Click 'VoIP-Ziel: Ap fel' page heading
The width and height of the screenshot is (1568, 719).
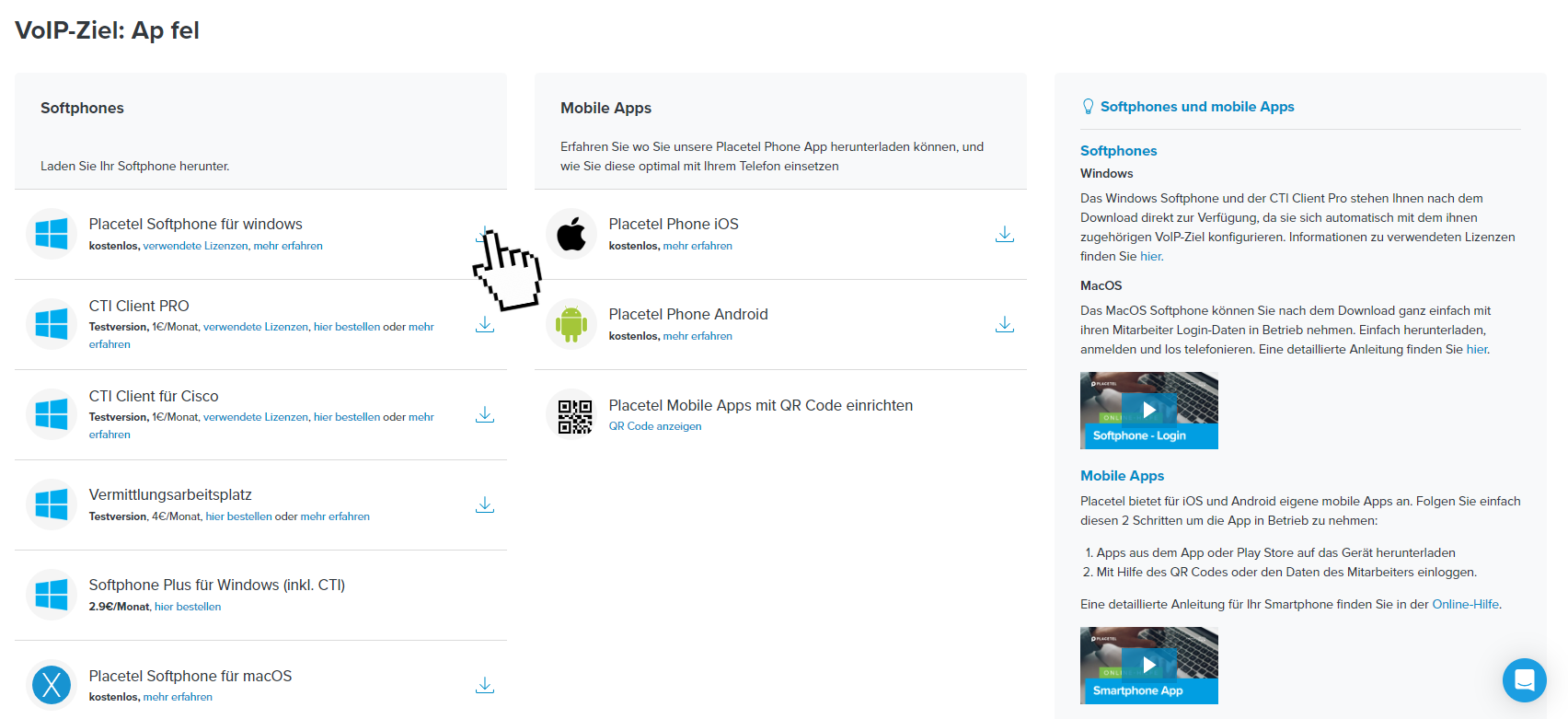tap(107, 30)
